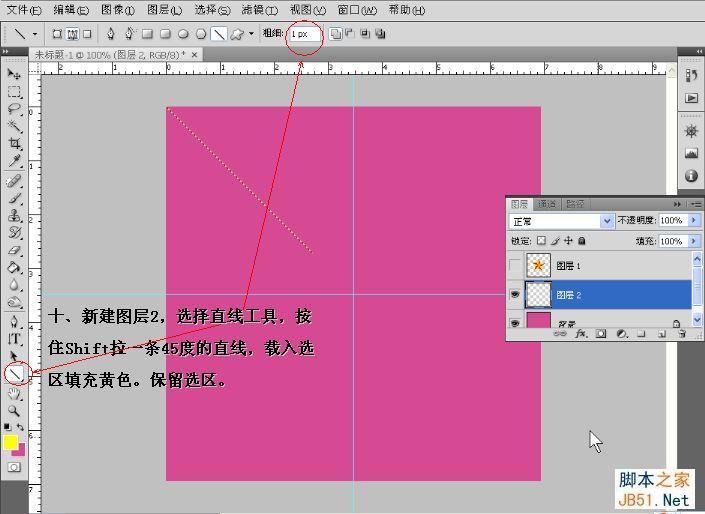Select the Clone Stamp tool
This screenshot has height=514, width=705.
tap(14, 215)
